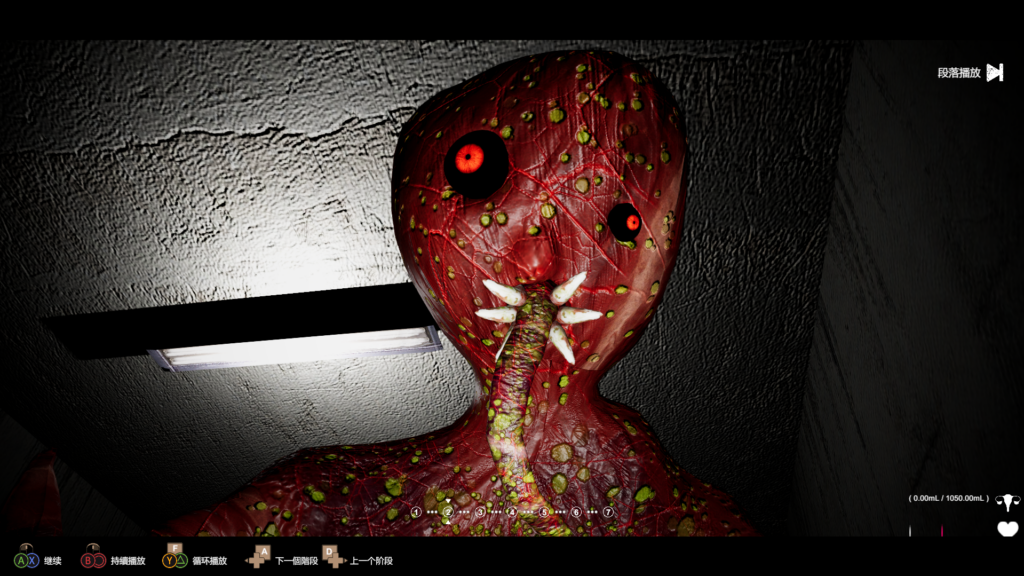The height and width of the screenshot is (576, 1024).
Task: Click the uterus status icon
Action: click(x=1007, y=502)
